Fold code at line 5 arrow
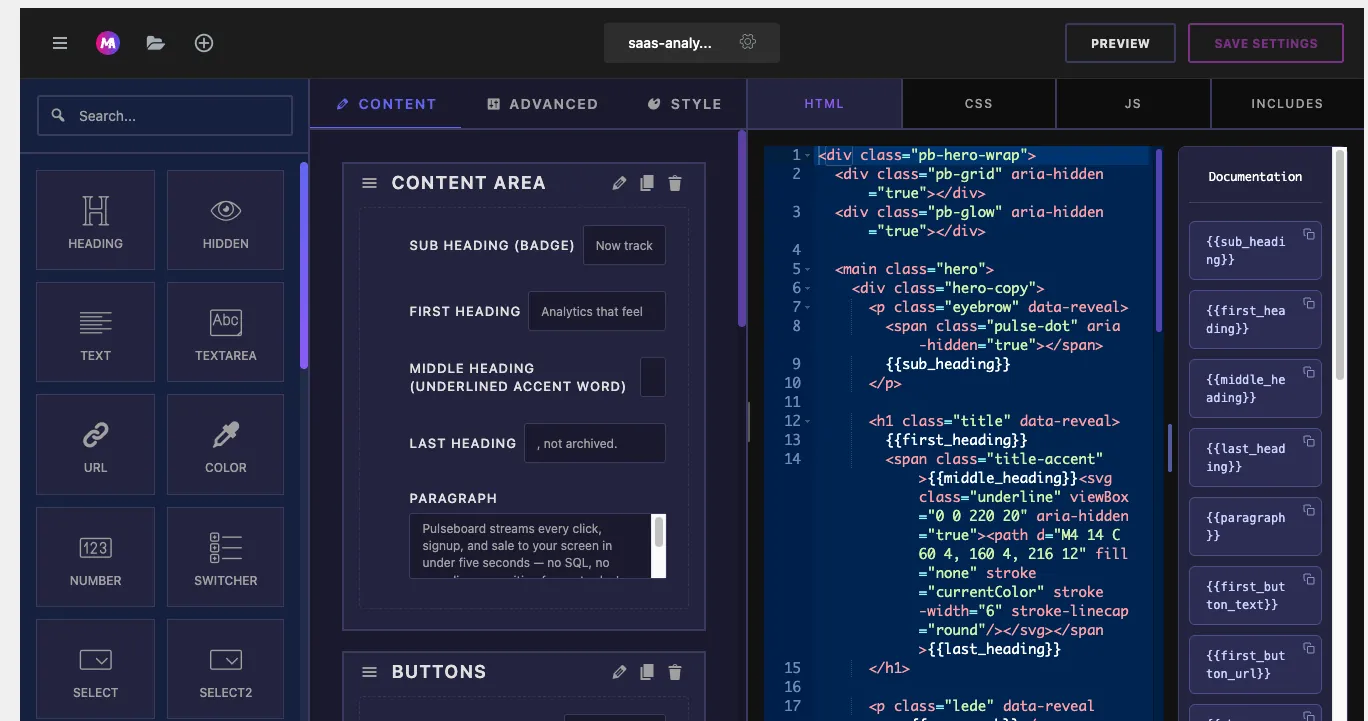The image size is (1368, 721). pos(808,270)
